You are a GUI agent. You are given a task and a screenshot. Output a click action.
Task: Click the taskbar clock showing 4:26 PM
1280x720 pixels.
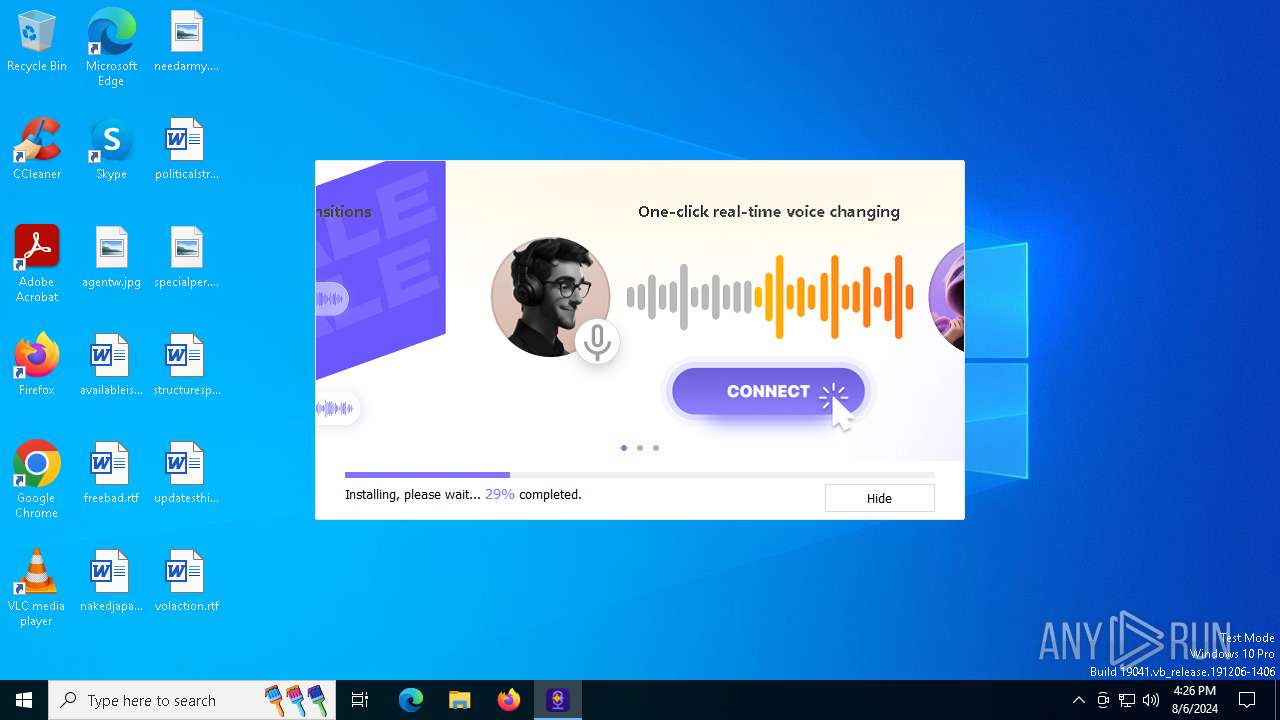[x=1195, y=700]
